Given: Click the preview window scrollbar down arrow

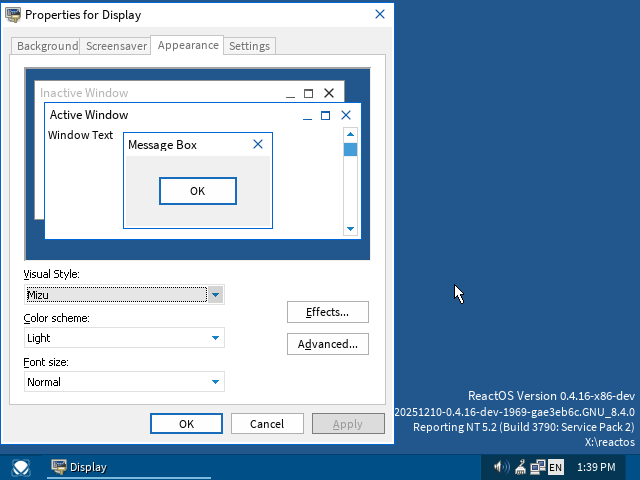Looking at the screenshot, I should 350,229.
